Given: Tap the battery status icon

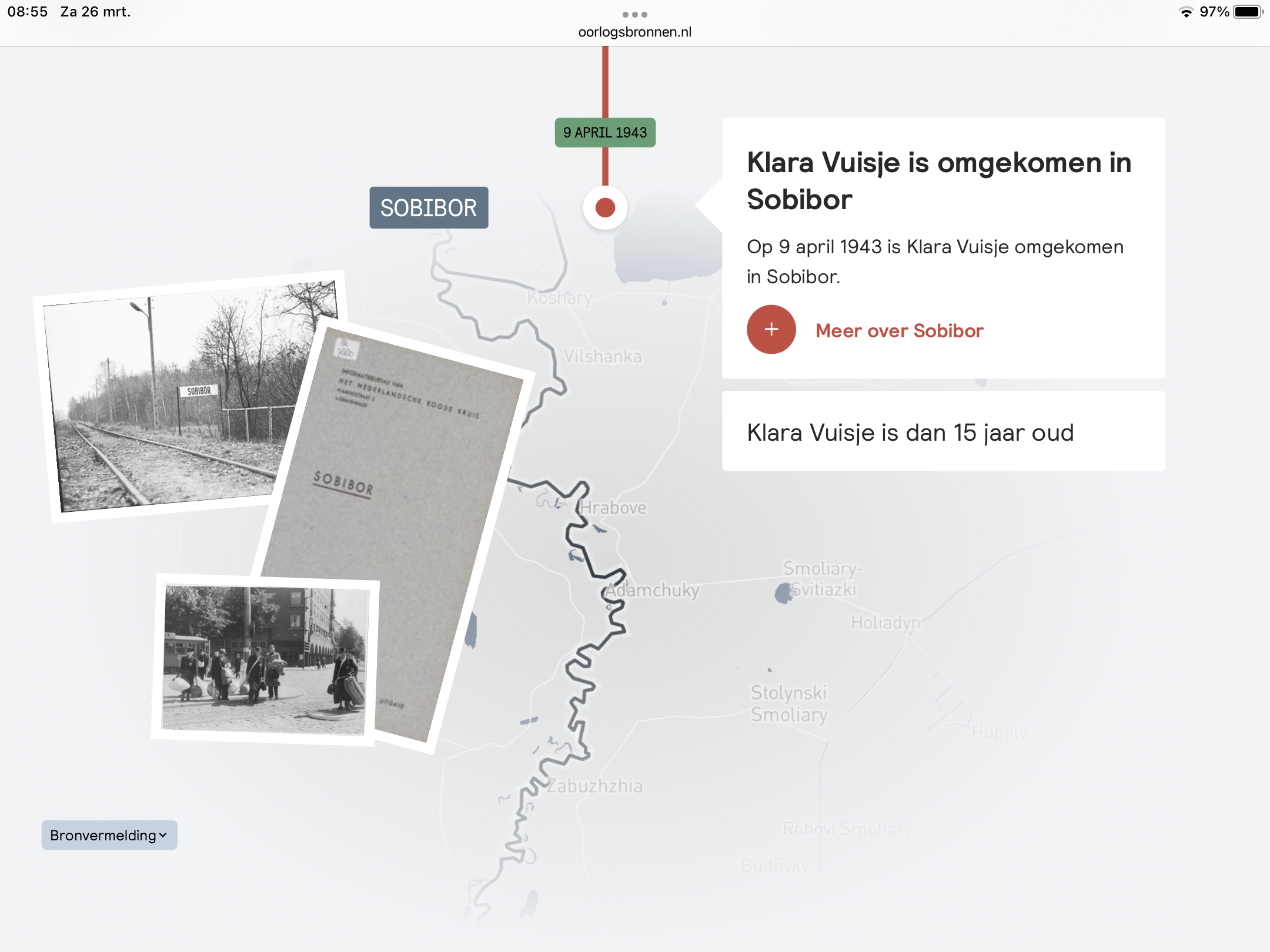Looking at the screenshot, I should click(1248, 12).
